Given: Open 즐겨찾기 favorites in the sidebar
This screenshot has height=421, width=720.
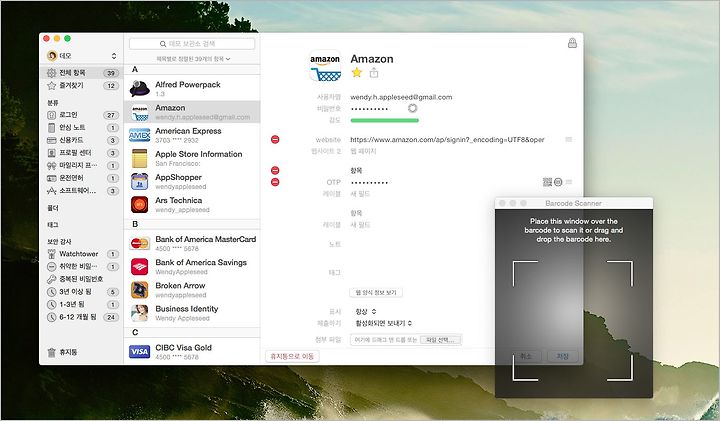Looking at the screenshot, I should click(x=82, y=85).
